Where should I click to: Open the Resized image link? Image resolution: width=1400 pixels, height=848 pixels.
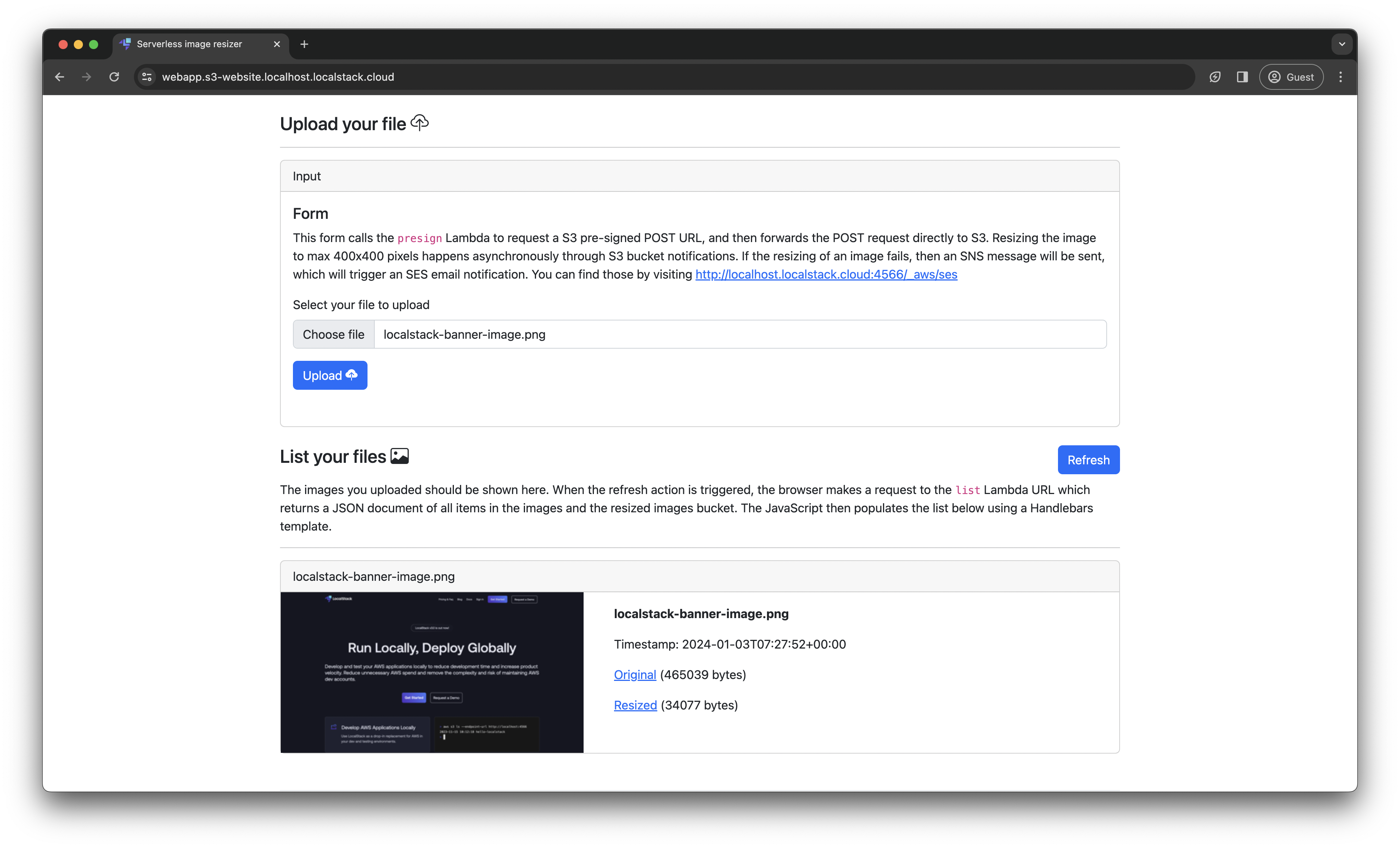pos(635,705)
